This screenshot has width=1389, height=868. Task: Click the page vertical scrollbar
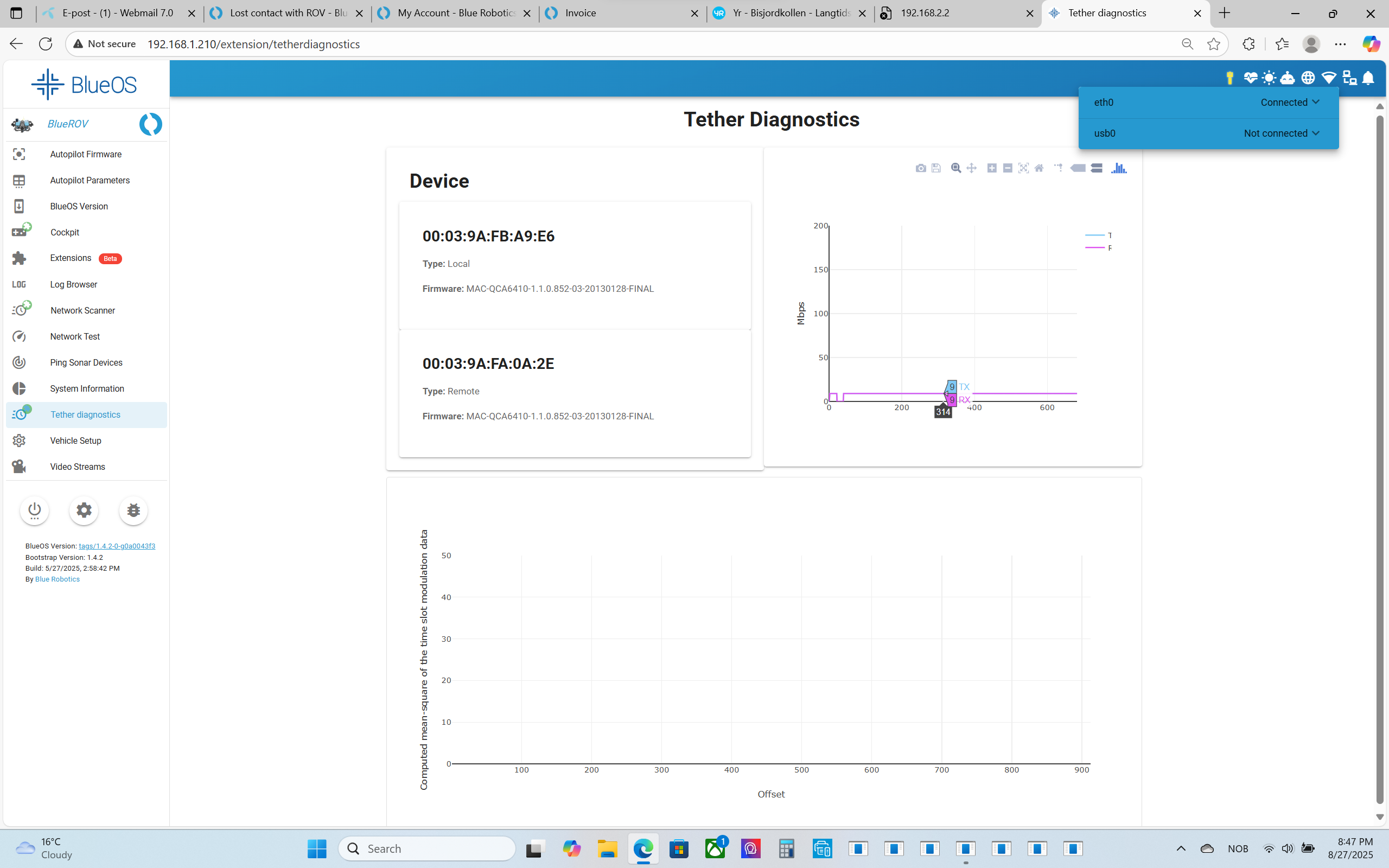click(x=1380, y=459)
